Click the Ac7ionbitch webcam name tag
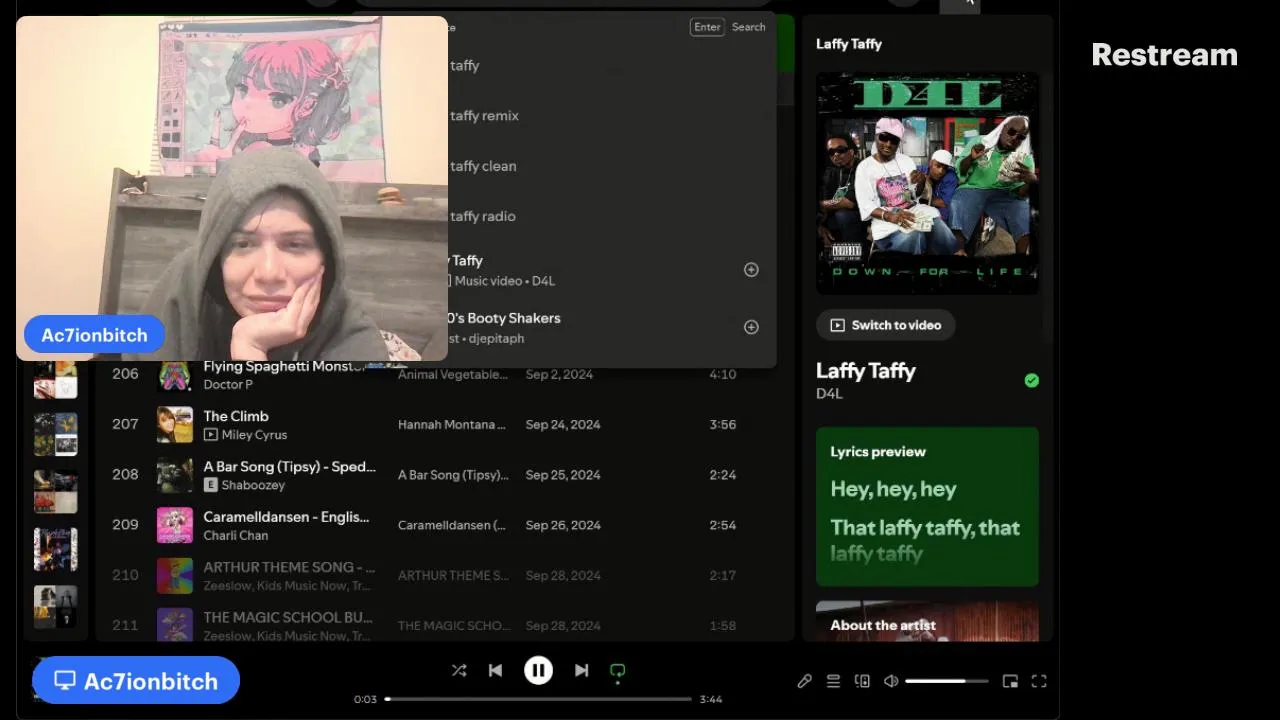Screen dimensions: 1280x720 [94, 335]
